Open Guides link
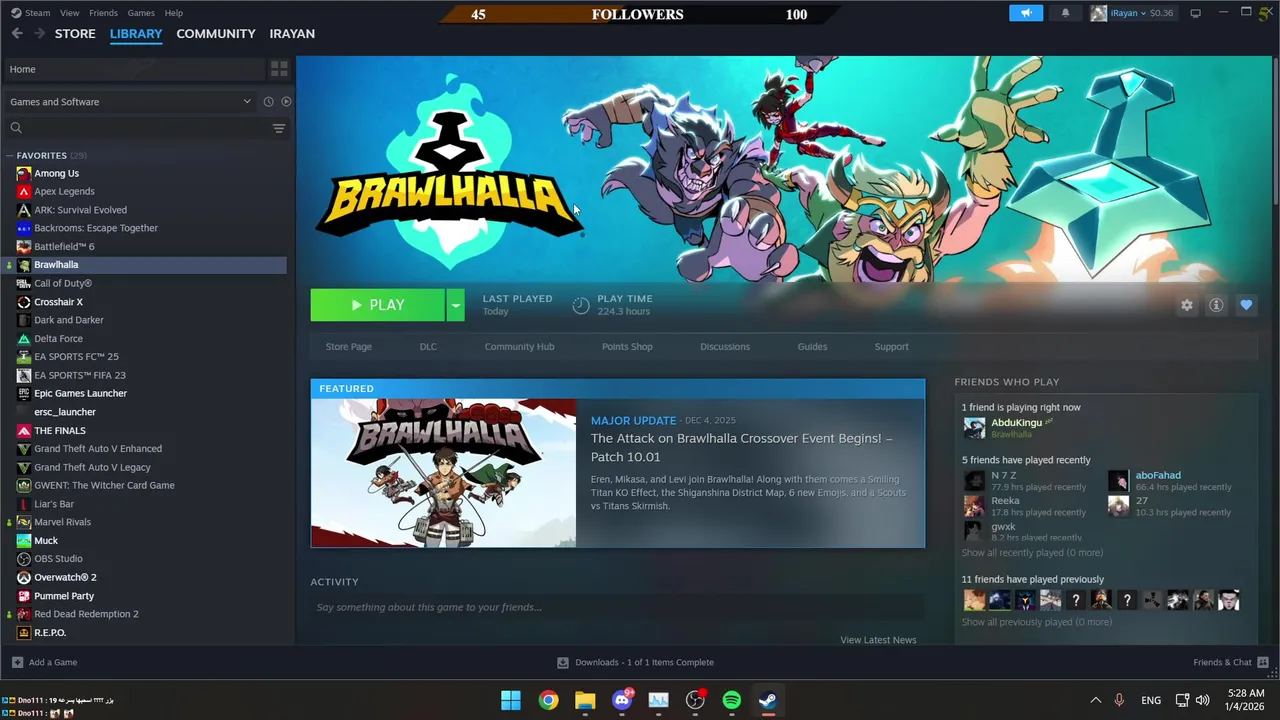This screenshot has height=720, width=1280. [812, 347]
